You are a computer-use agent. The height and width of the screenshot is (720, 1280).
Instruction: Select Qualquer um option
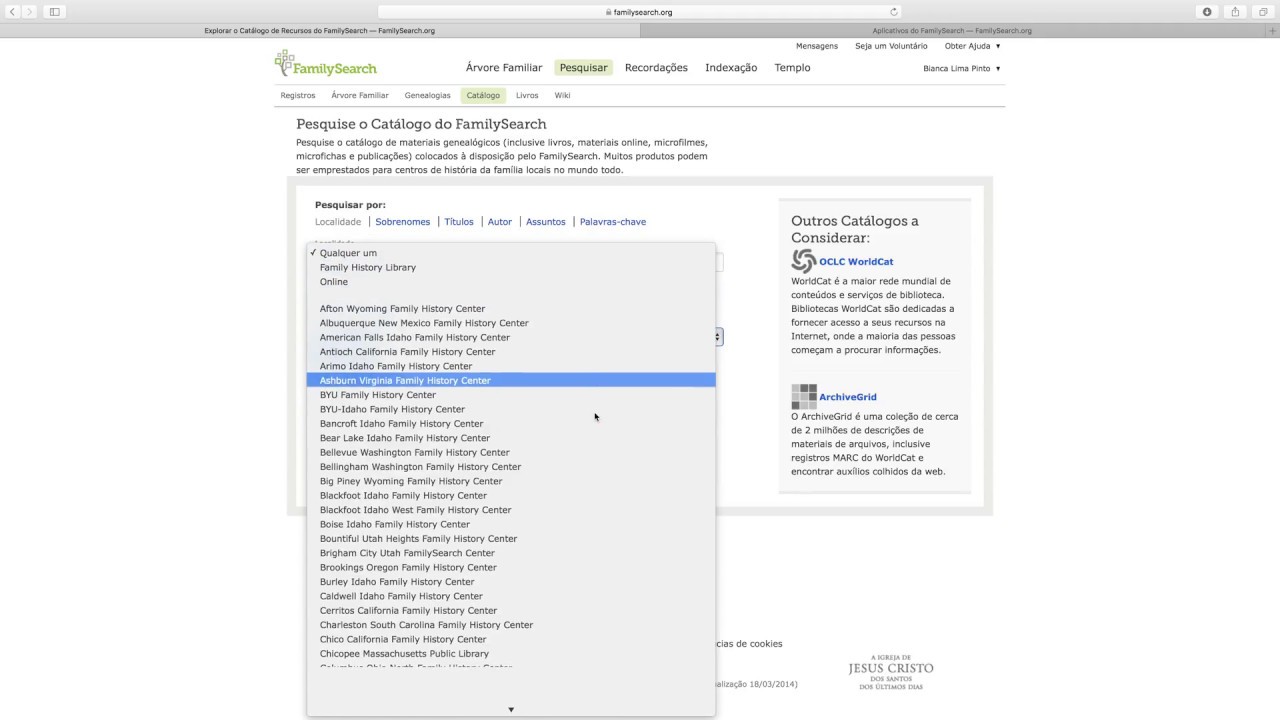tap(511, 253)
